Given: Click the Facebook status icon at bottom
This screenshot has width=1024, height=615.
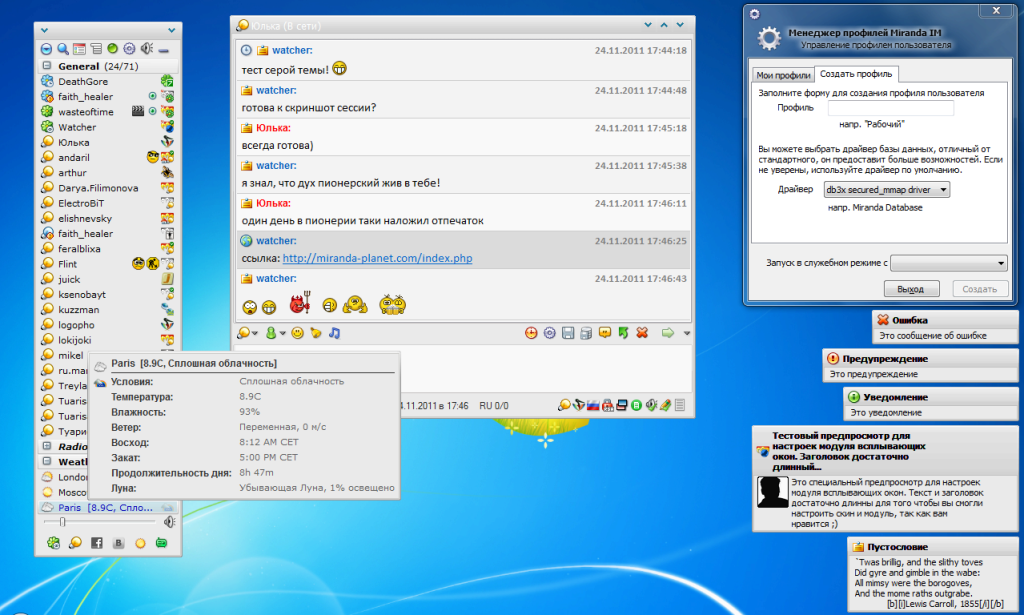Looking at the screenshot, I should pos(97,543).
